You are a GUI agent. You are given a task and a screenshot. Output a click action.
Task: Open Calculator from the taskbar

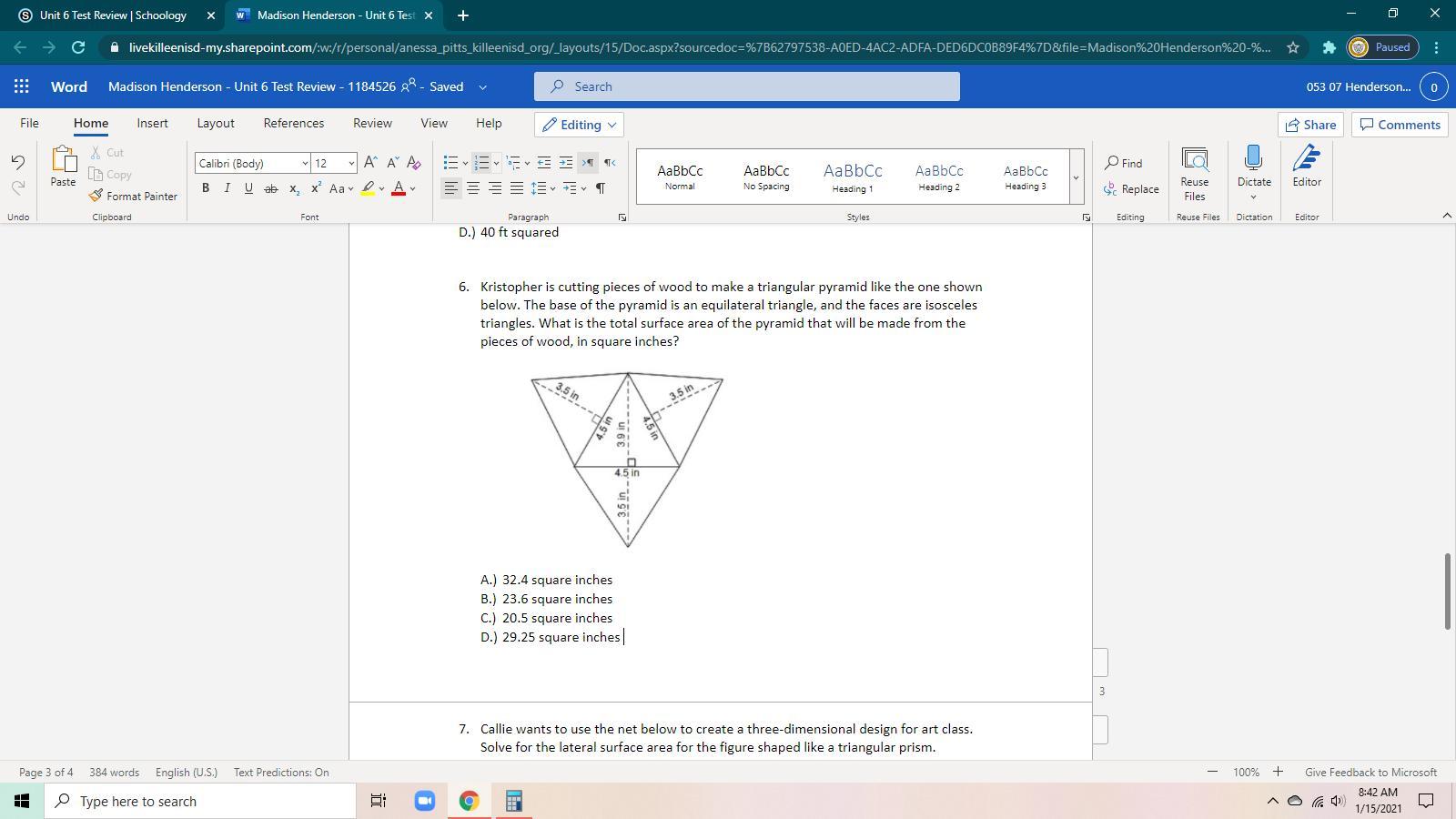tap(513, 801)
